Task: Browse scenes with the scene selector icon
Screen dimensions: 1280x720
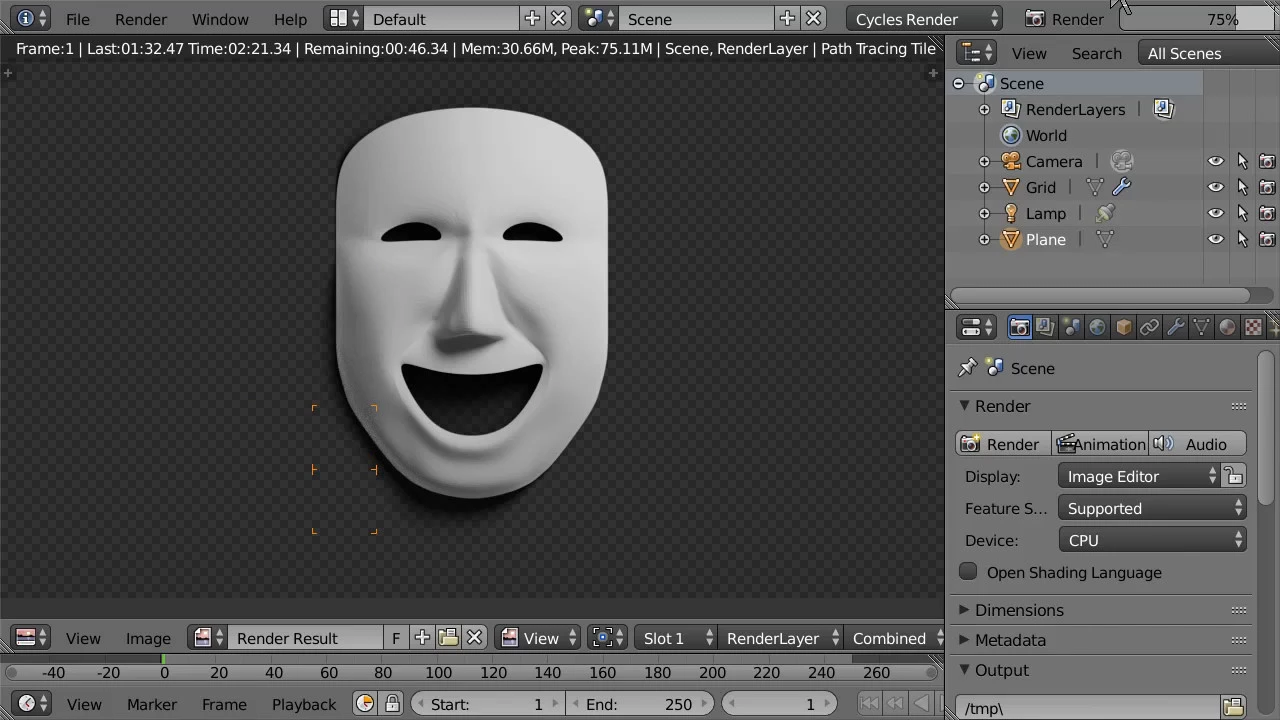Action: tap(597, 19)
